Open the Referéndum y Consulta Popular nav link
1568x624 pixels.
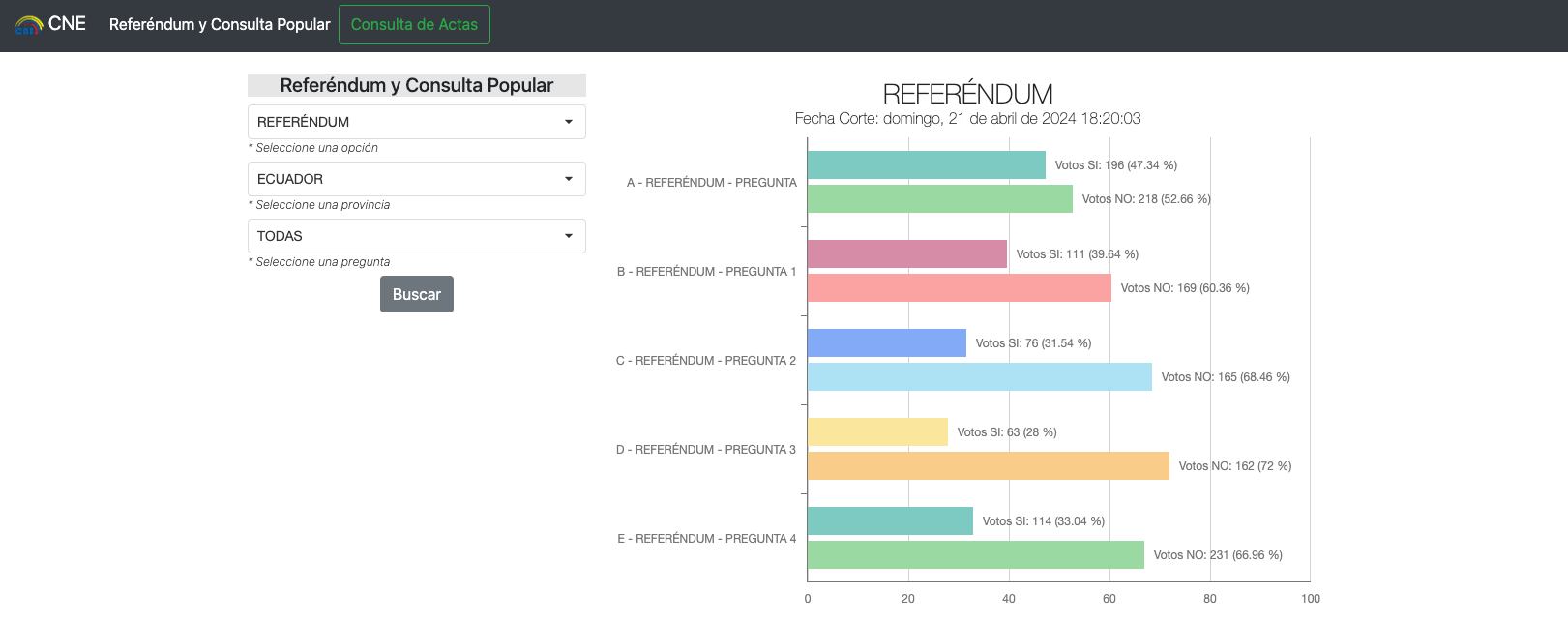tap(220, 24)
